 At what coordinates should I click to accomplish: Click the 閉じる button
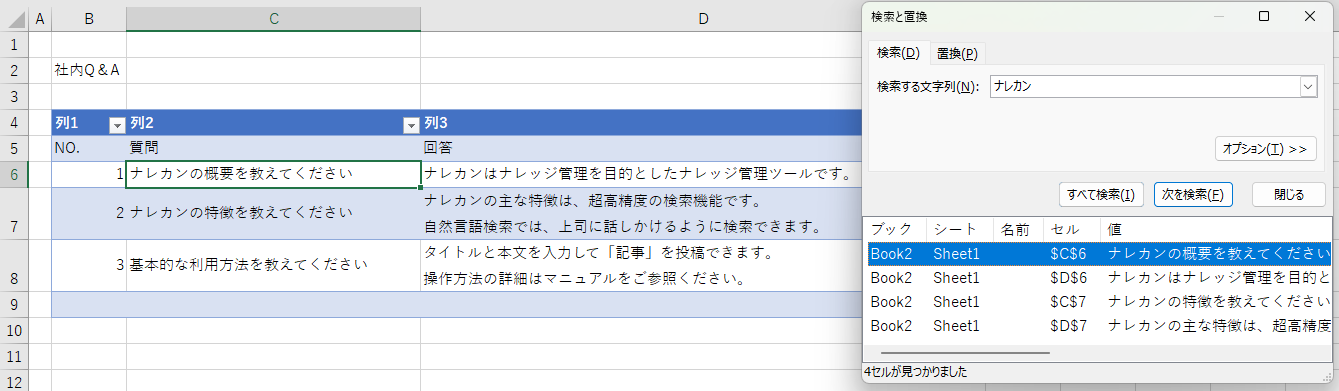tap(1289, 195)
